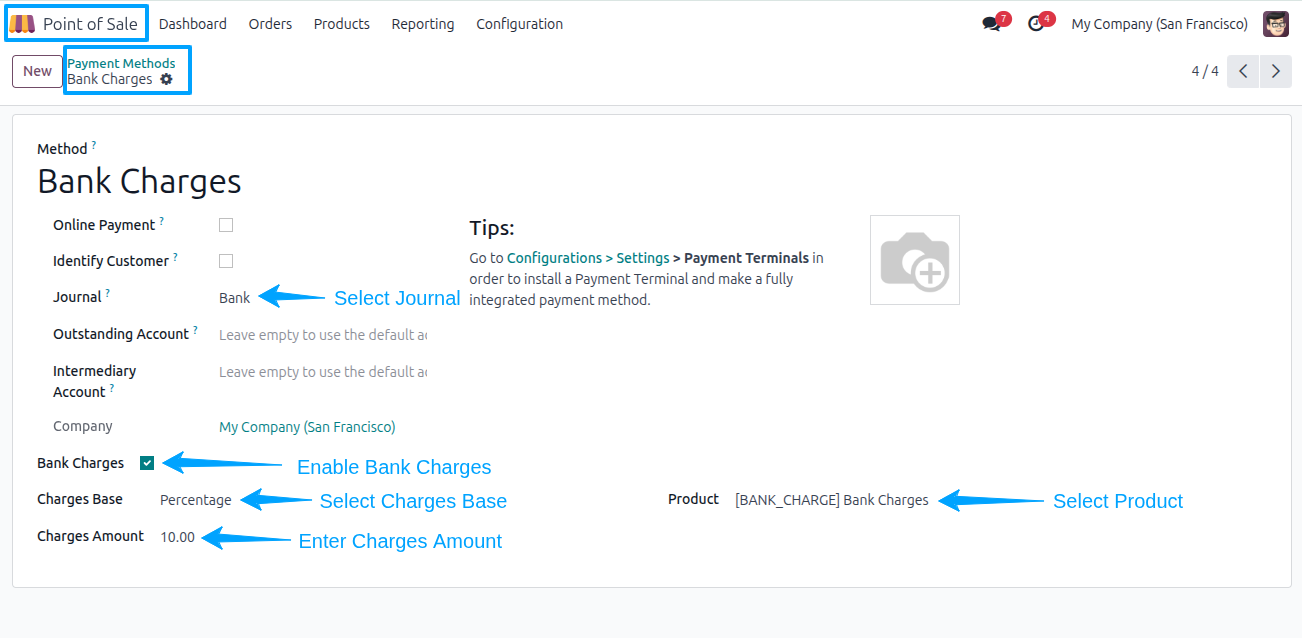Go to the next record arrow
Viewport: 1302px width, 638px height.
pyautogui.click(x=1275, y=71)
